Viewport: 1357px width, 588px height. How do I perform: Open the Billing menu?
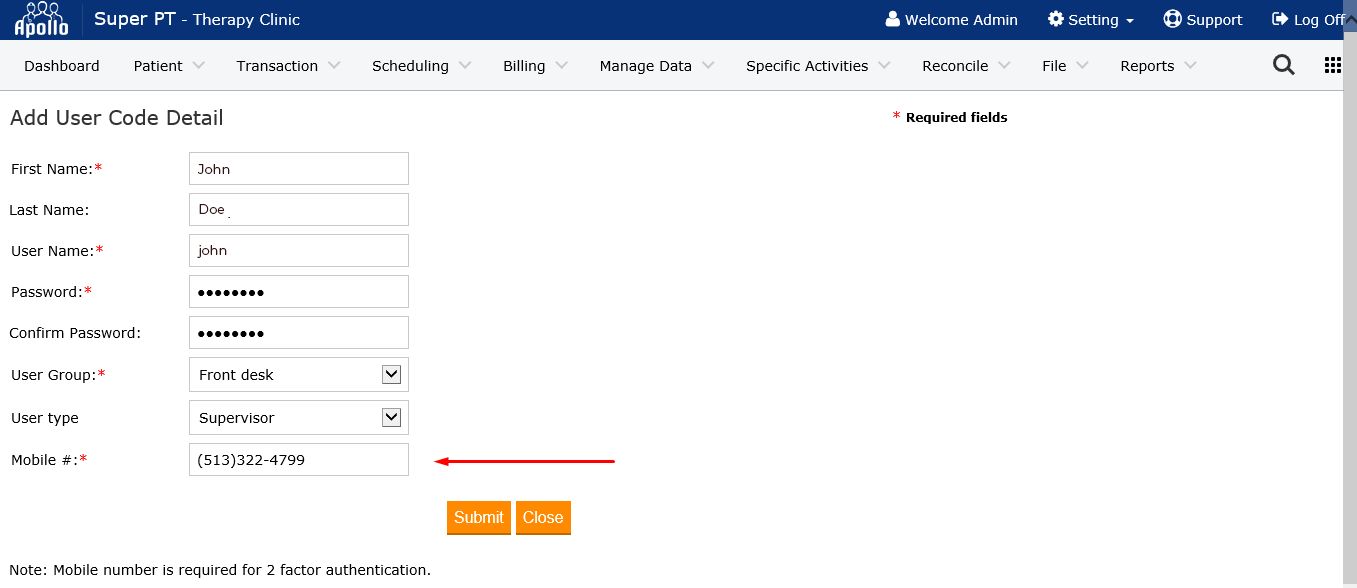pos(534,66)
